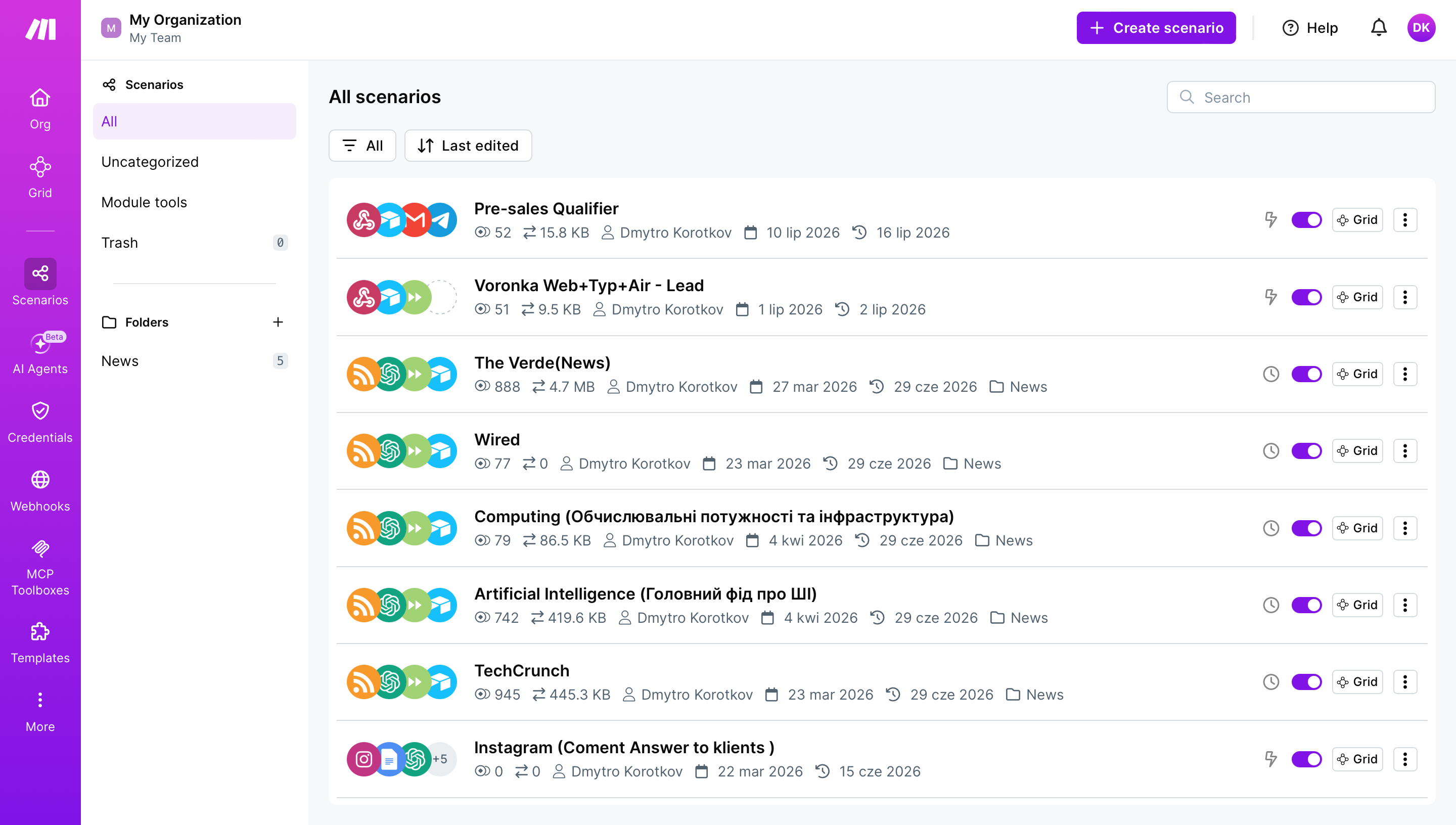The width and height of the screenshot is (1456, 825).
Task: Open the More sidebar menu
Action: [40, 712]
